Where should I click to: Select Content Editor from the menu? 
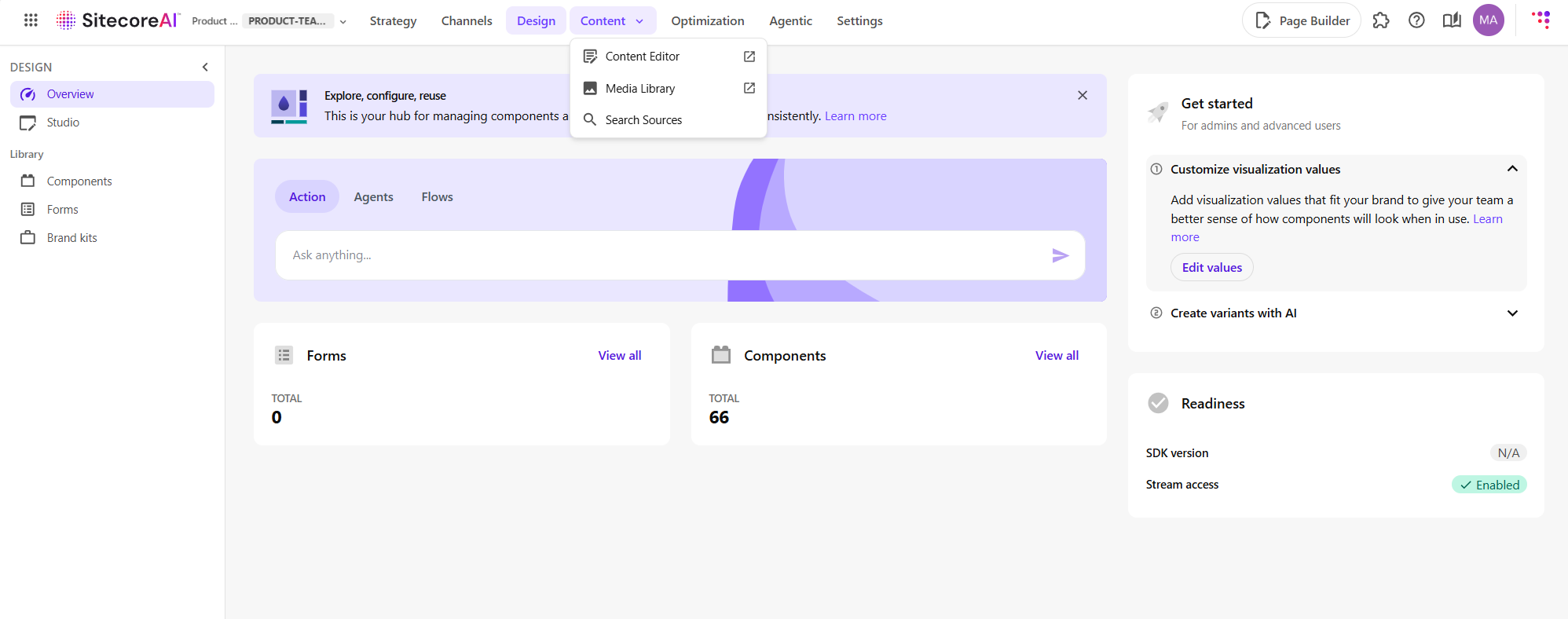(669, 57)
